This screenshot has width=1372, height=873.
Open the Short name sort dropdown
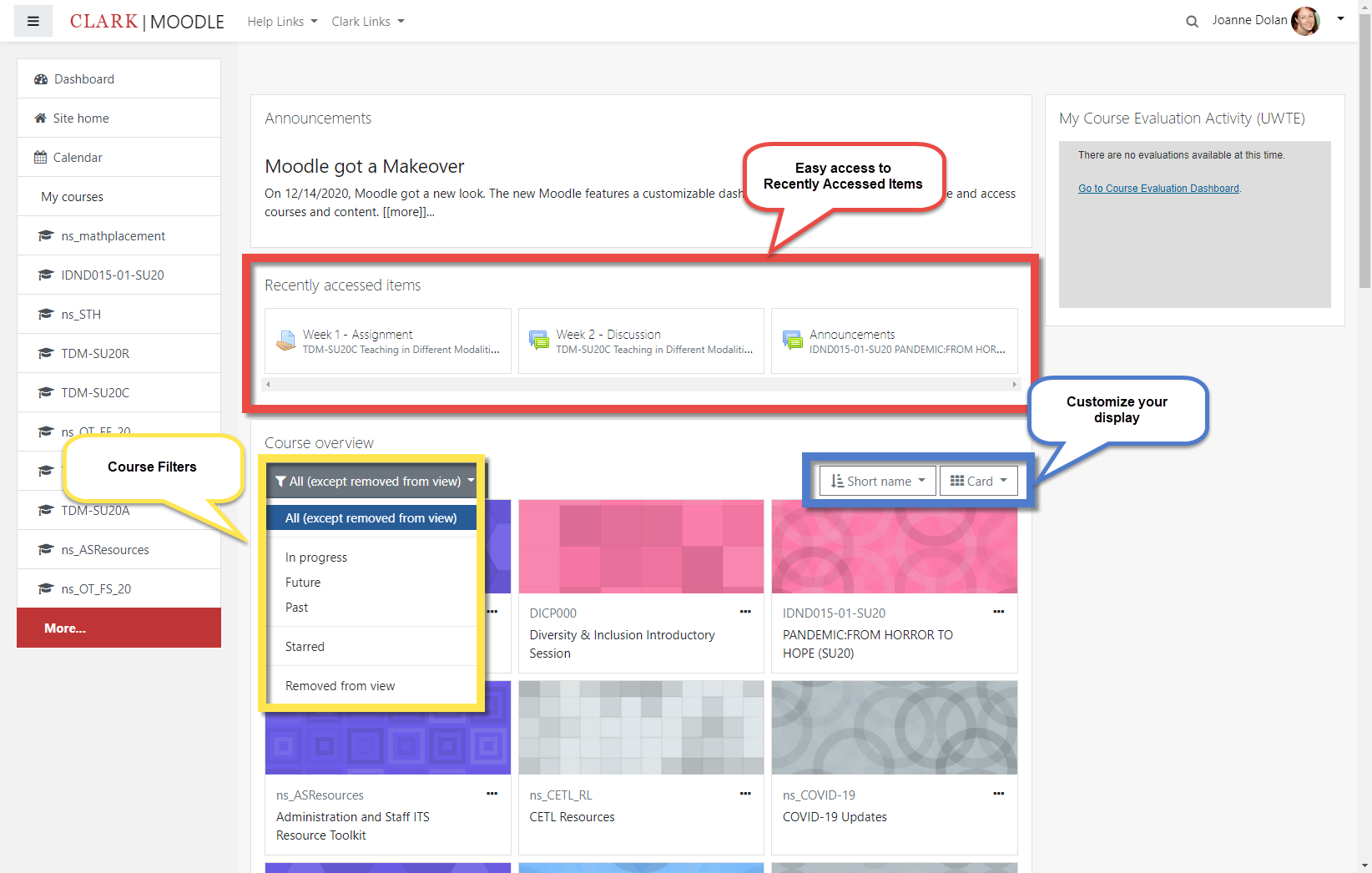[878, 481]
